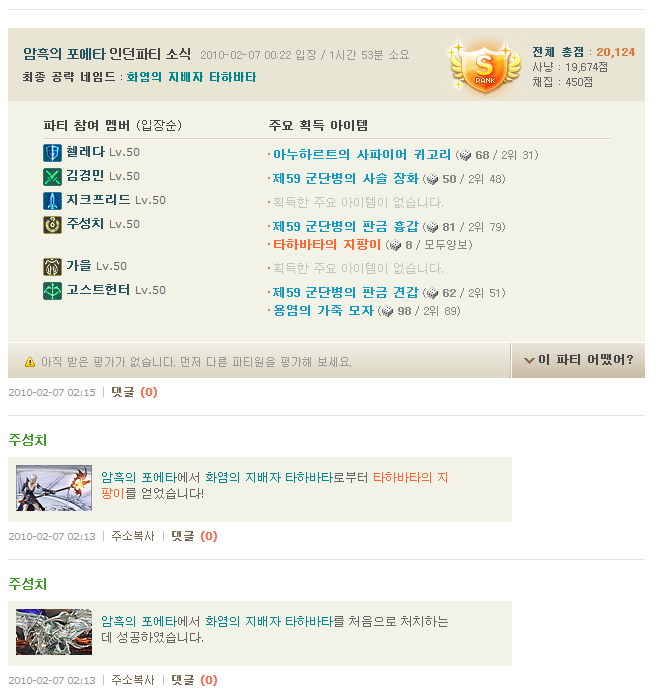661x700 pixels.
Task: Open the orange 타하바타의 지팡이 item link
Action: pyautogui.click(x=327, y=245)
